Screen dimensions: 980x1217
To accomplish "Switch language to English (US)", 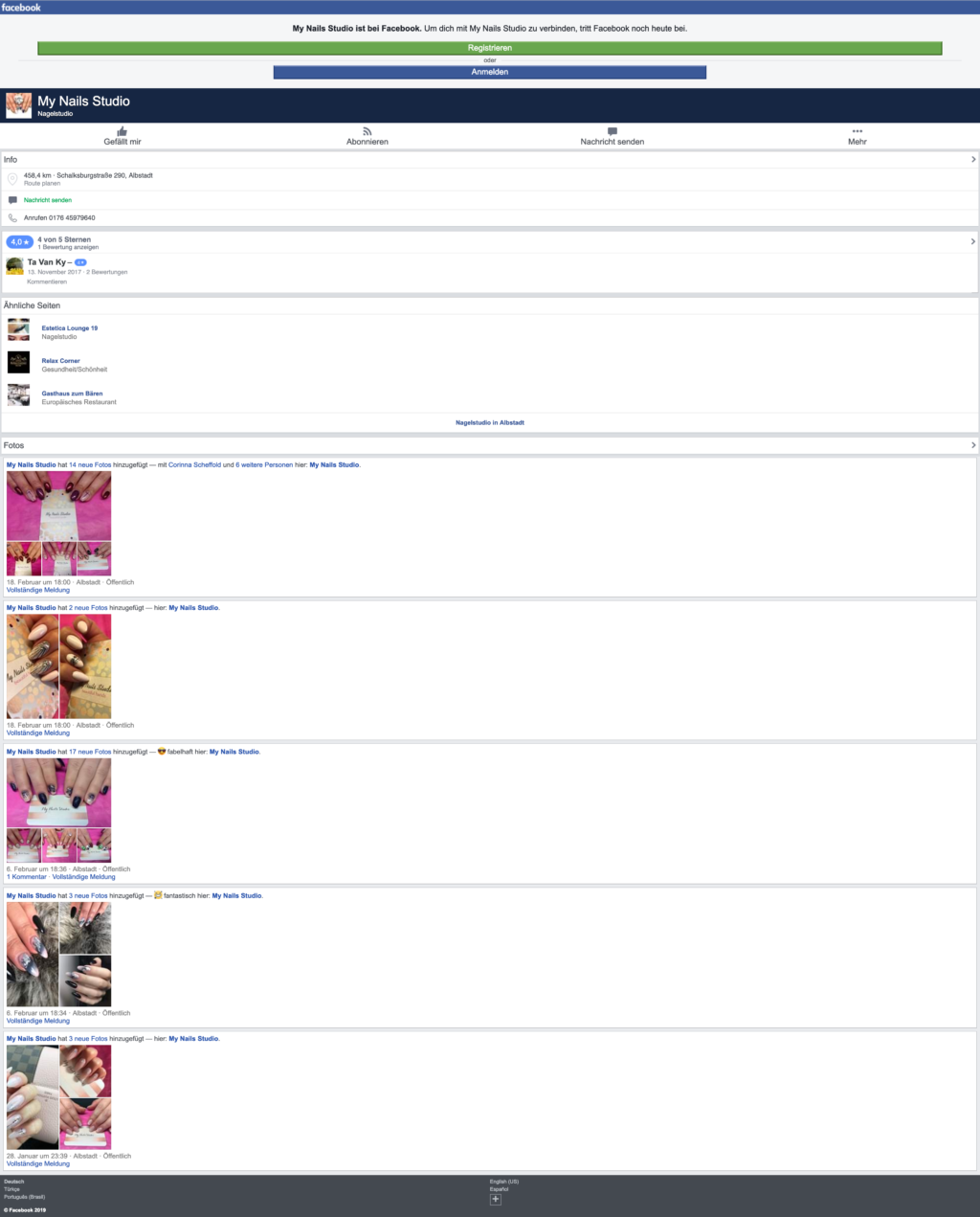I will click(504, 1182).
